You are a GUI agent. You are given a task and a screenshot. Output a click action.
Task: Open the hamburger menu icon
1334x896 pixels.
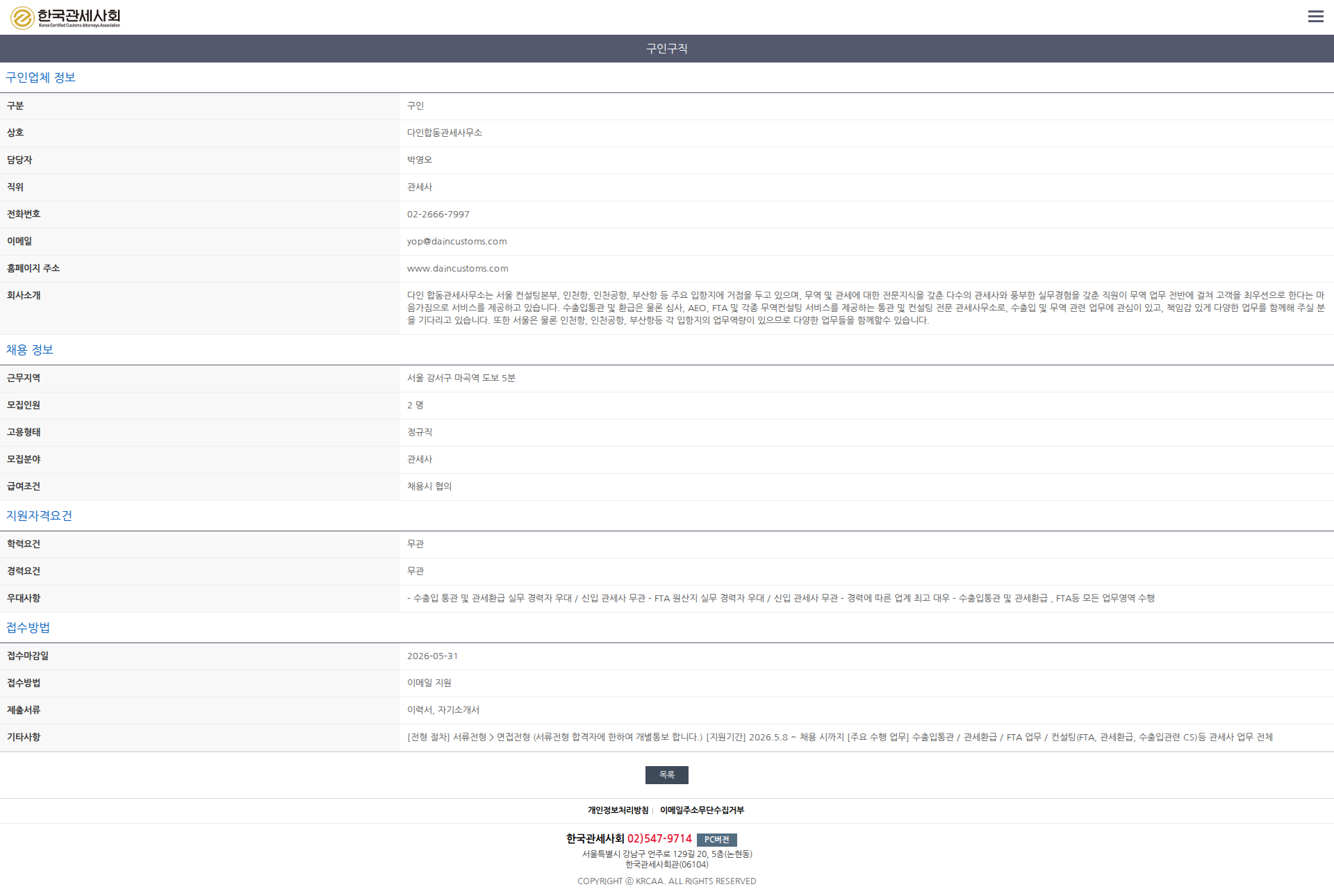pos(1315,17)
